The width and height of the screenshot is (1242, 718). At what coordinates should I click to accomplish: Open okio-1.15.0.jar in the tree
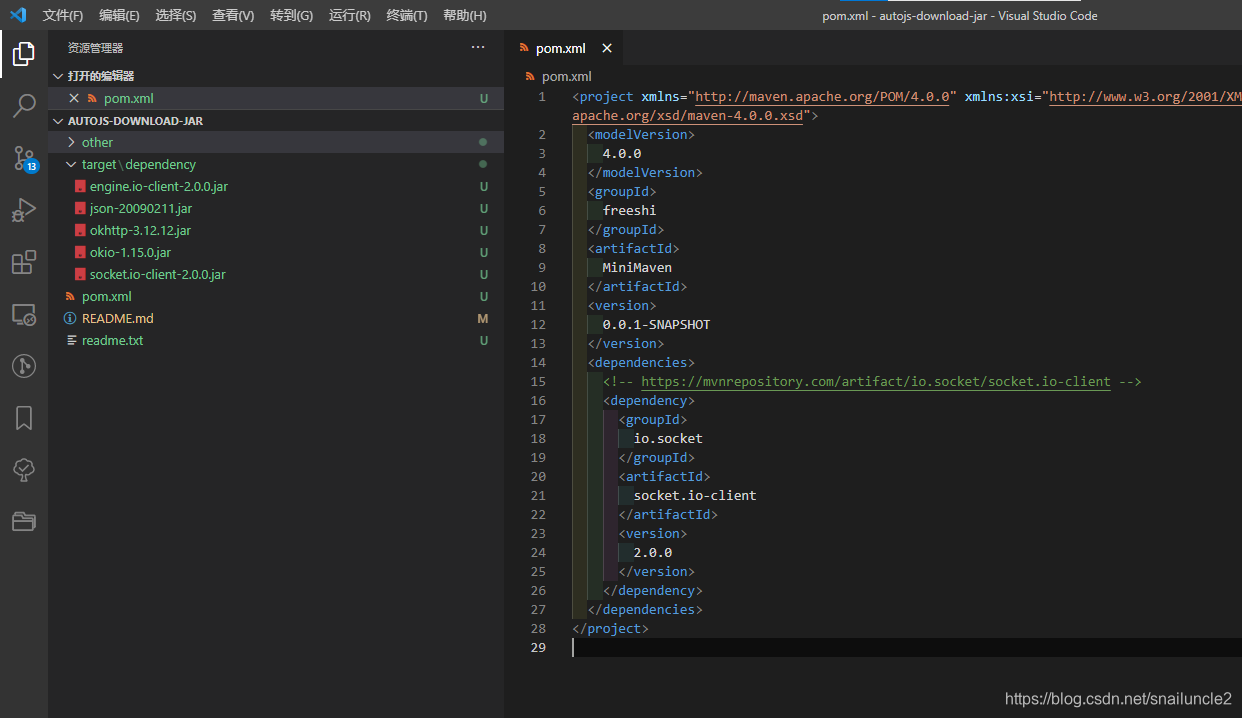pos(130,252)
